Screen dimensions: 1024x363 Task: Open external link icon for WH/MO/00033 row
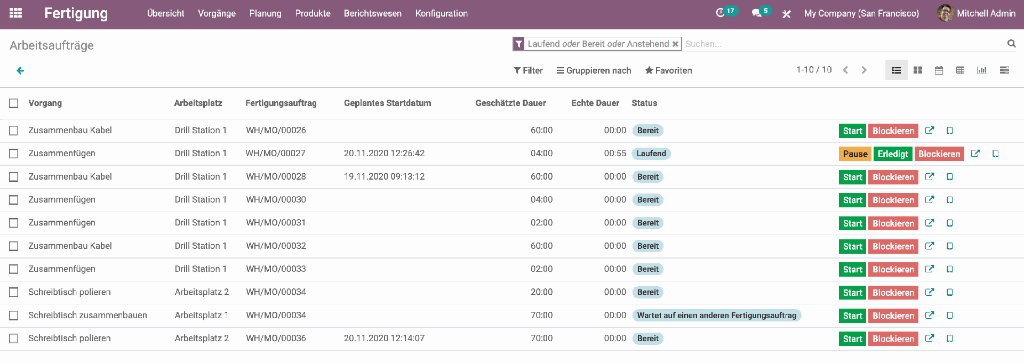coord(930,269)
